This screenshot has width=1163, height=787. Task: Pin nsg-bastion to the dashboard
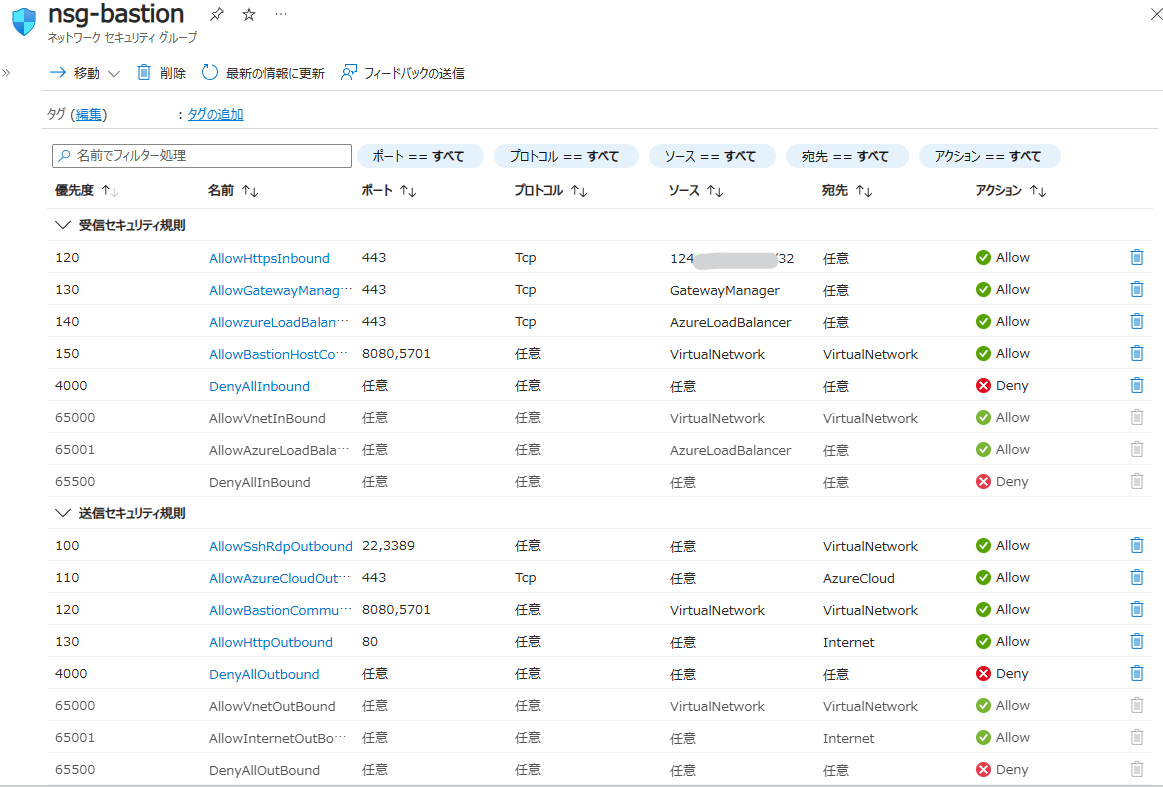click(217, 14)
